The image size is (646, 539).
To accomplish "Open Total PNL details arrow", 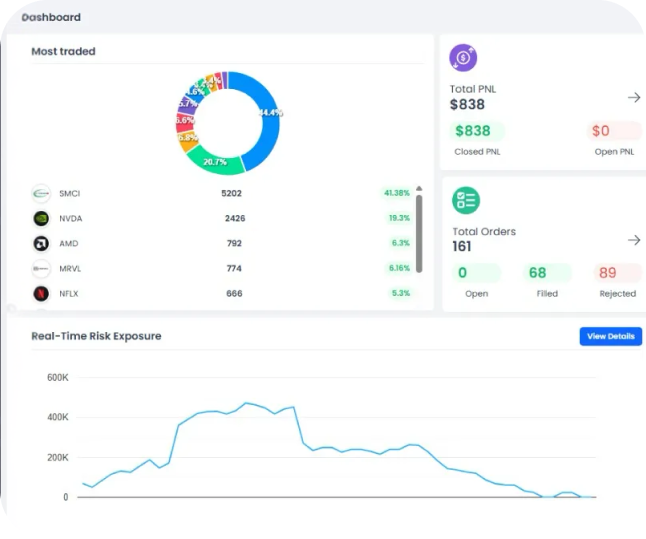I will point(633,97).
